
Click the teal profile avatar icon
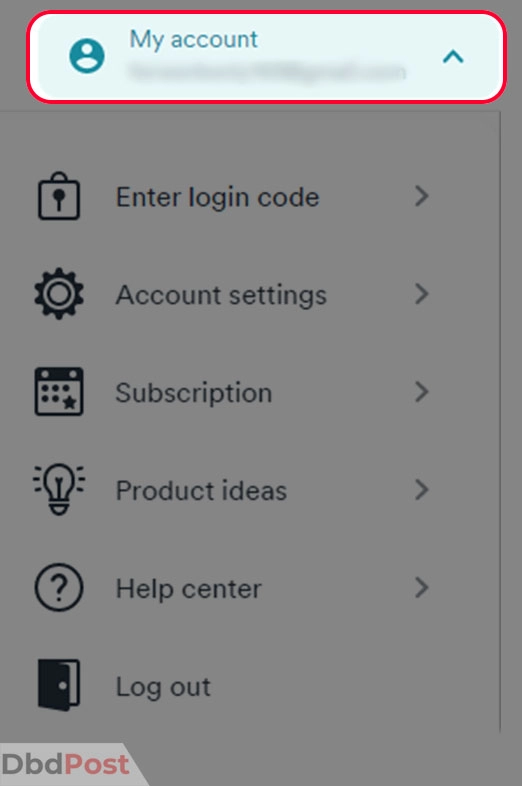coord(87,56)
